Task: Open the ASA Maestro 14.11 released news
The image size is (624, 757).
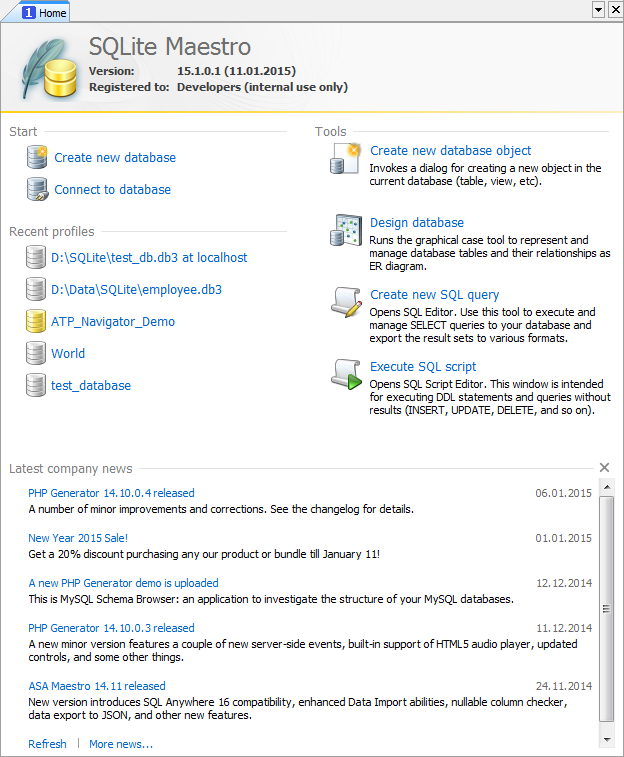Action: [x=97, y=686]
